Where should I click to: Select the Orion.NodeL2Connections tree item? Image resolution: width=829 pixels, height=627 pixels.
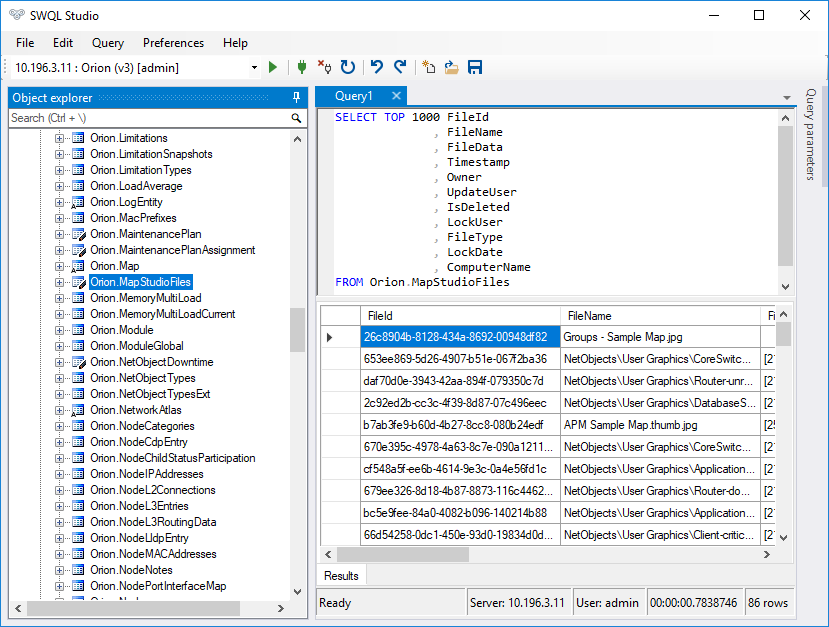[153, 490]
